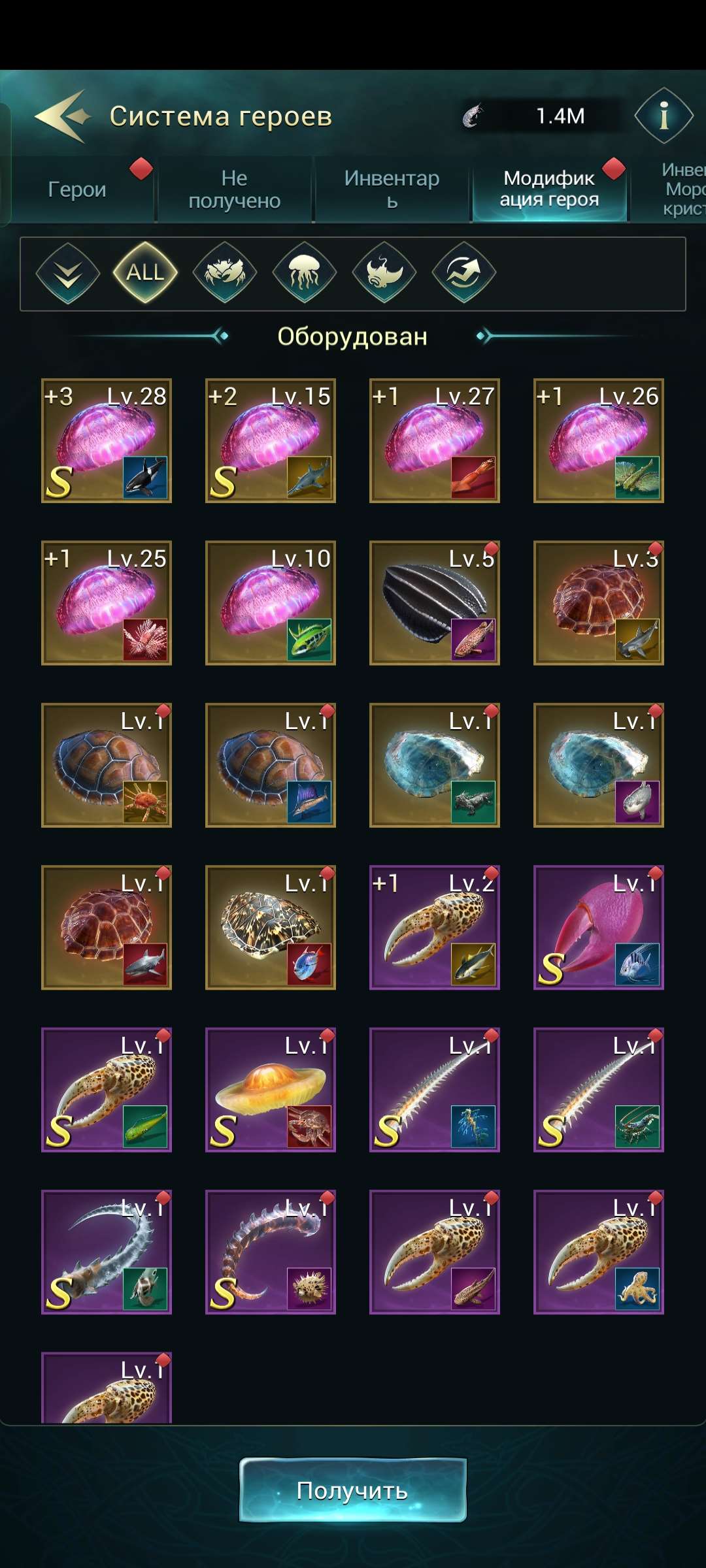Select the crab filter icon
The width and height of the screenshot is (706, 1568).
(225, 272)
